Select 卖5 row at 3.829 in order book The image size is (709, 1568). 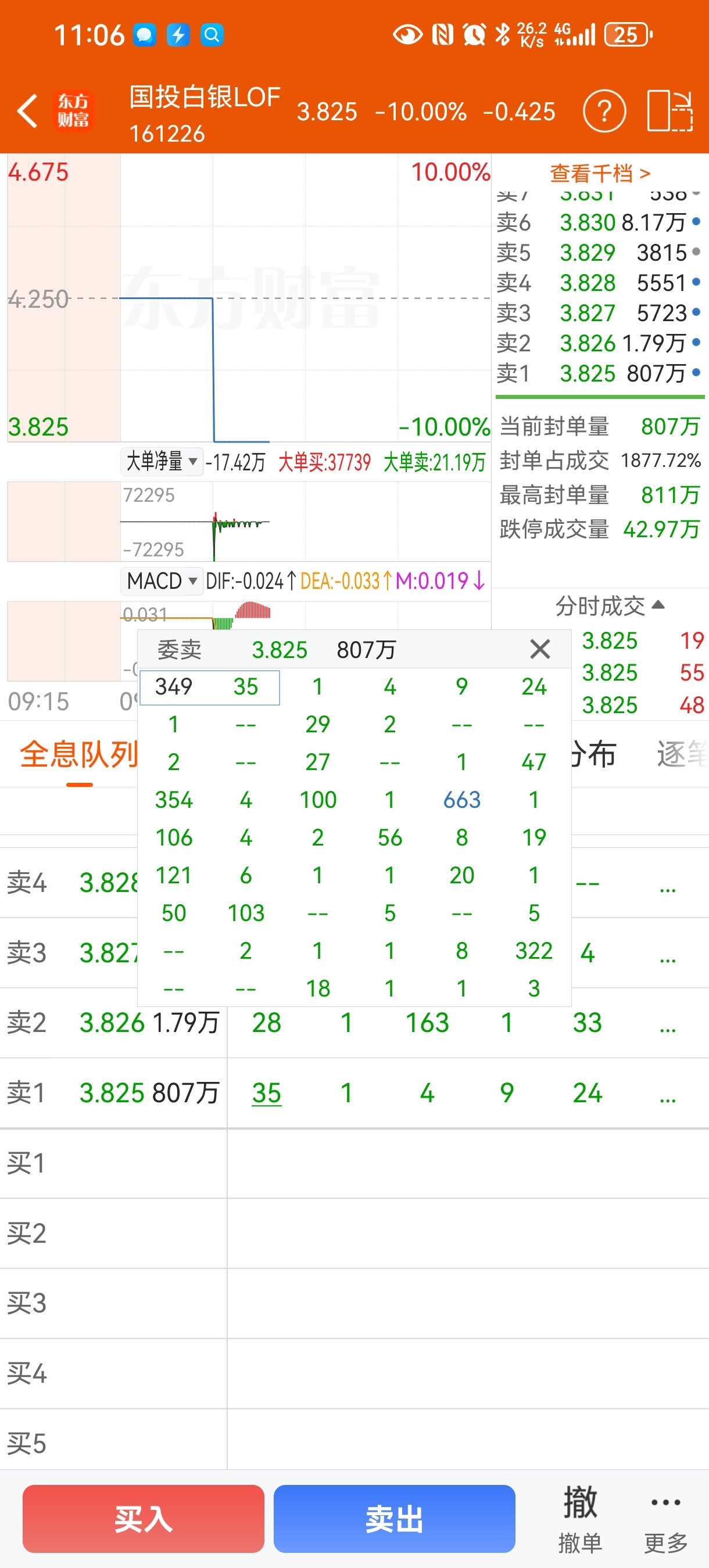[599, 252]
